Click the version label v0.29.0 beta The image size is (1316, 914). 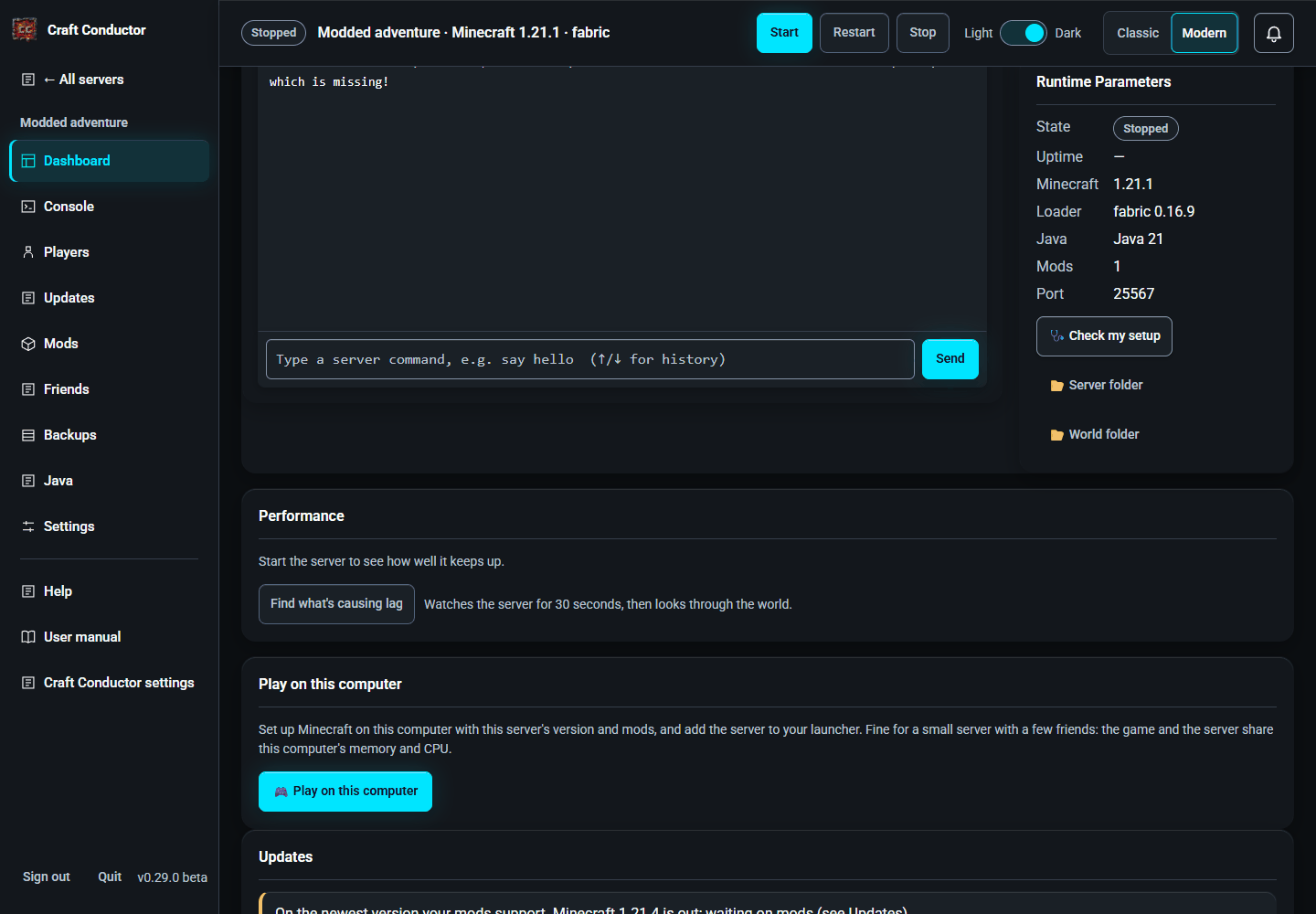tap(172, 877)
